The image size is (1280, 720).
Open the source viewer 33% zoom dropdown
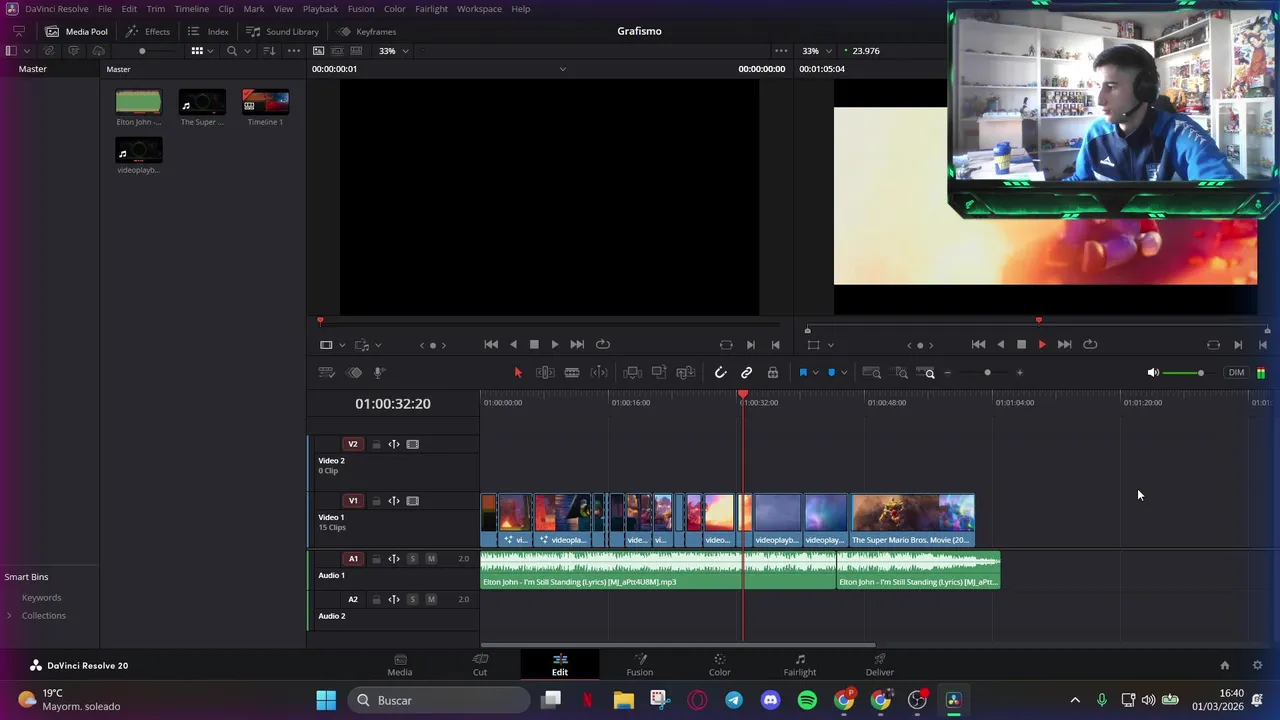(394, 51)
